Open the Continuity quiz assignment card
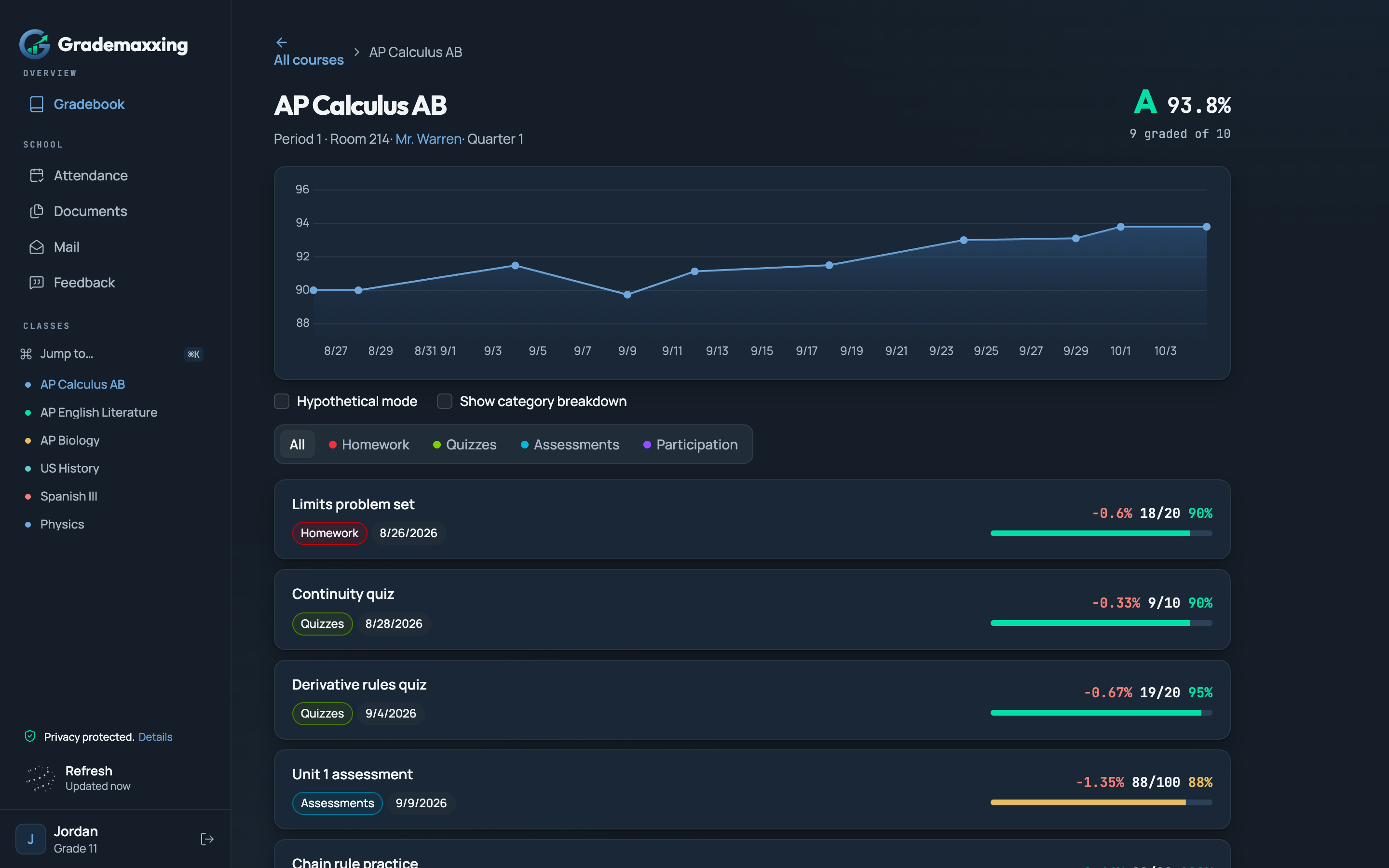This screenshot has height=868, width=1389. pyautogui.click(x=752, y=609)
